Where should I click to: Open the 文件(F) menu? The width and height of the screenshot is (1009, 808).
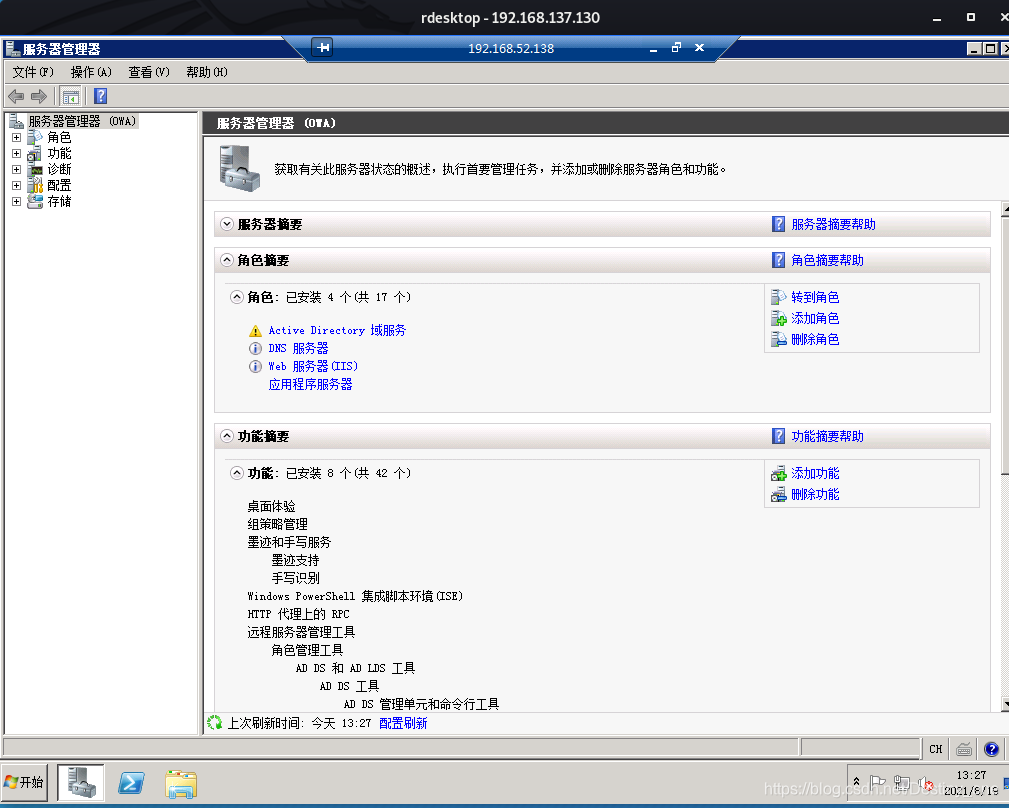33,72
